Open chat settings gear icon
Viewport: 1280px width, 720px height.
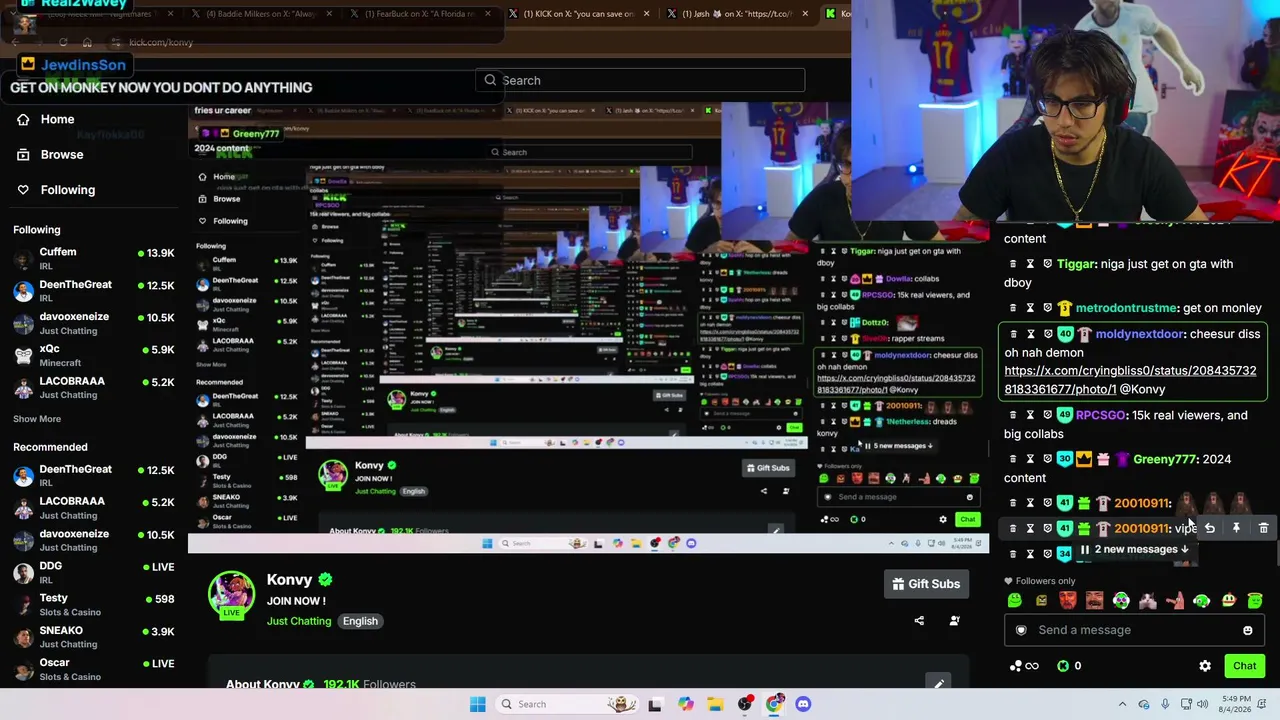click(x=1205, y=666)
